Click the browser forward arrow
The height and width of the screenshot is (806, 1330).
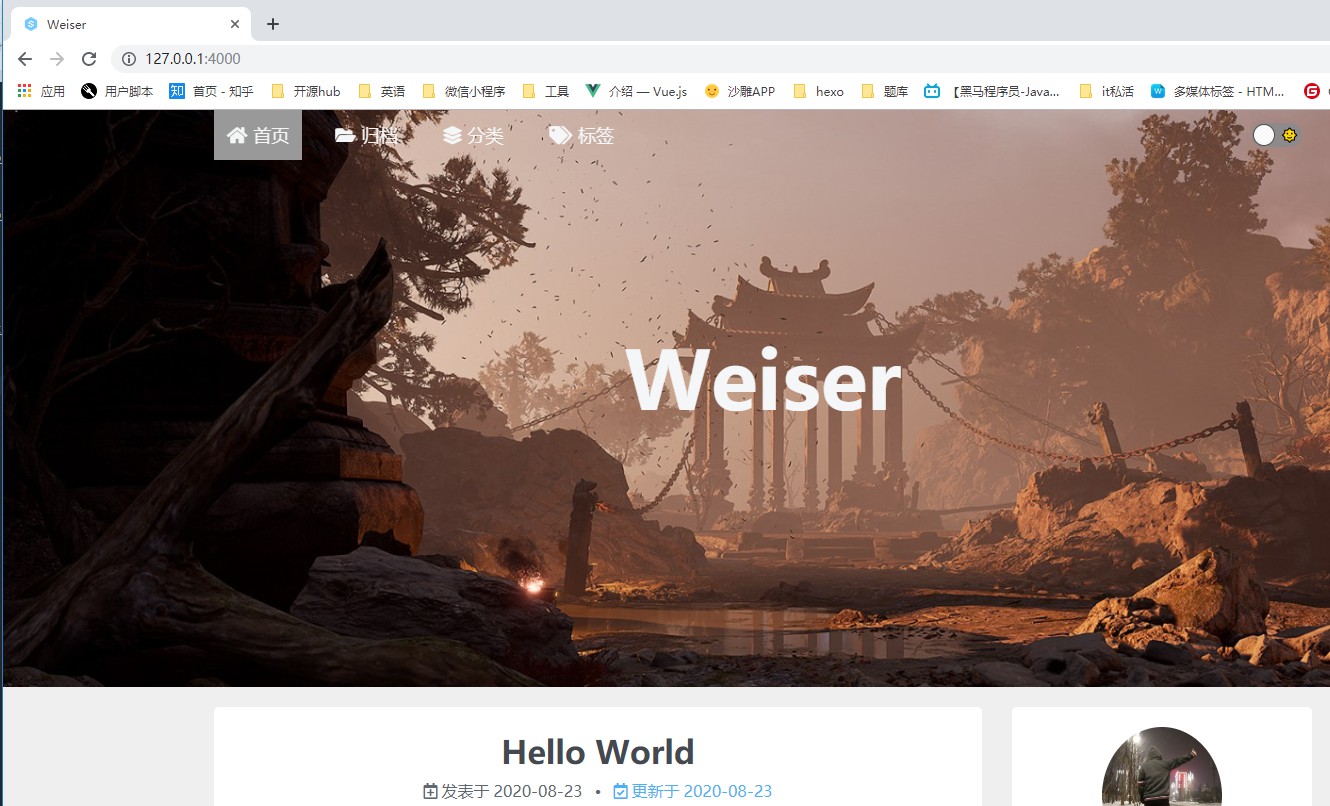pos(57,59)
